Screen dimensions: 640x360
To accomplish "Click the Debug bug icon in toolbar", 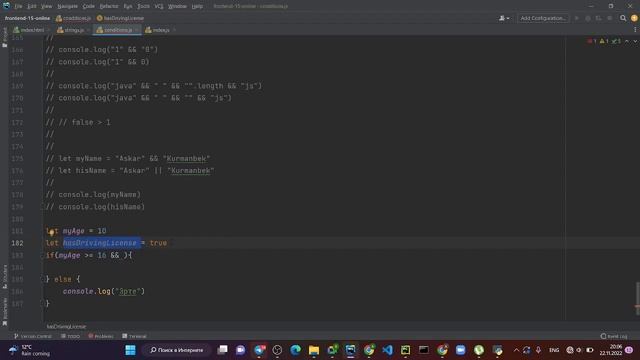I will [x=588, y=18].
